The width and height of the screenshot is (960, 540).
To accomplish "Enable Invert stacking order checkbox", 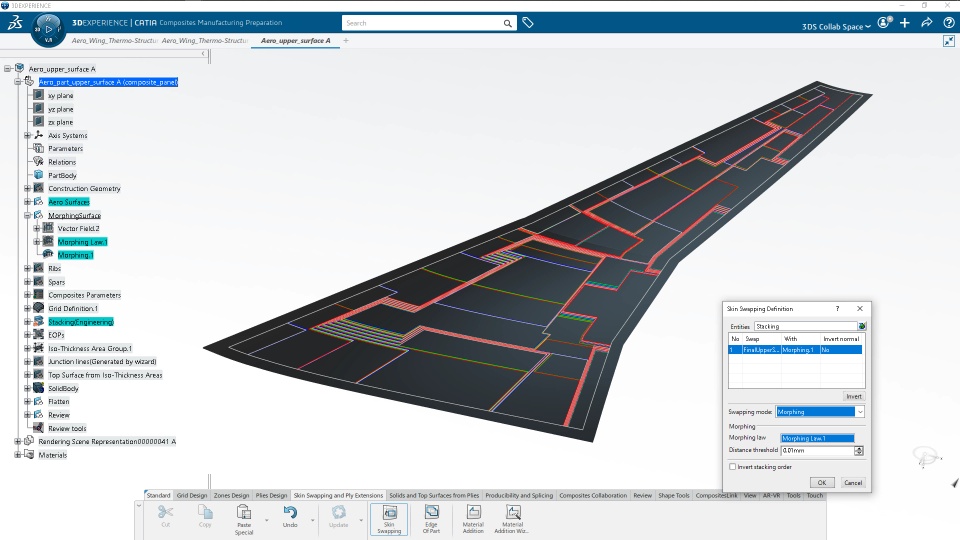I will pyautogui.click(x=732, y=467).
